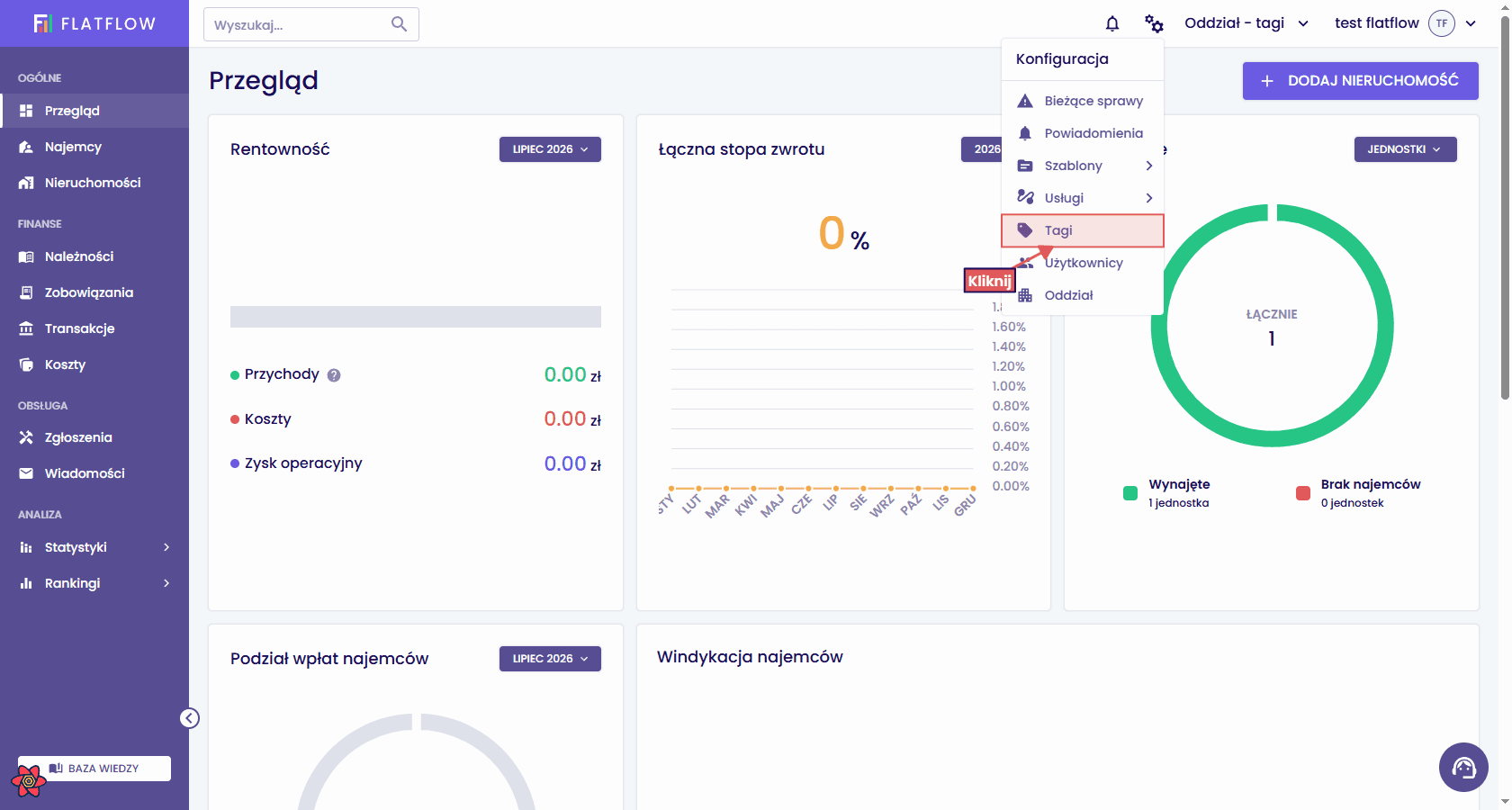Click the TF user avatar

1442,23
